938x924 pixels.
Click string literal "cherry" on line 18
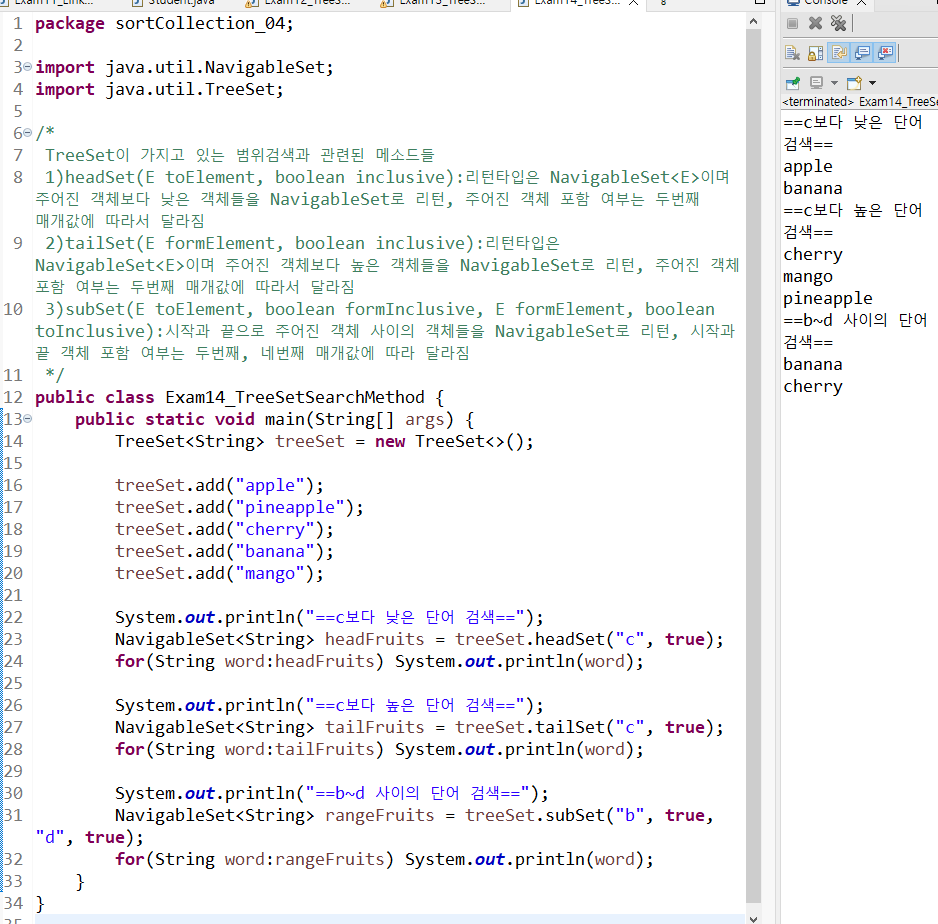(275, 529)
